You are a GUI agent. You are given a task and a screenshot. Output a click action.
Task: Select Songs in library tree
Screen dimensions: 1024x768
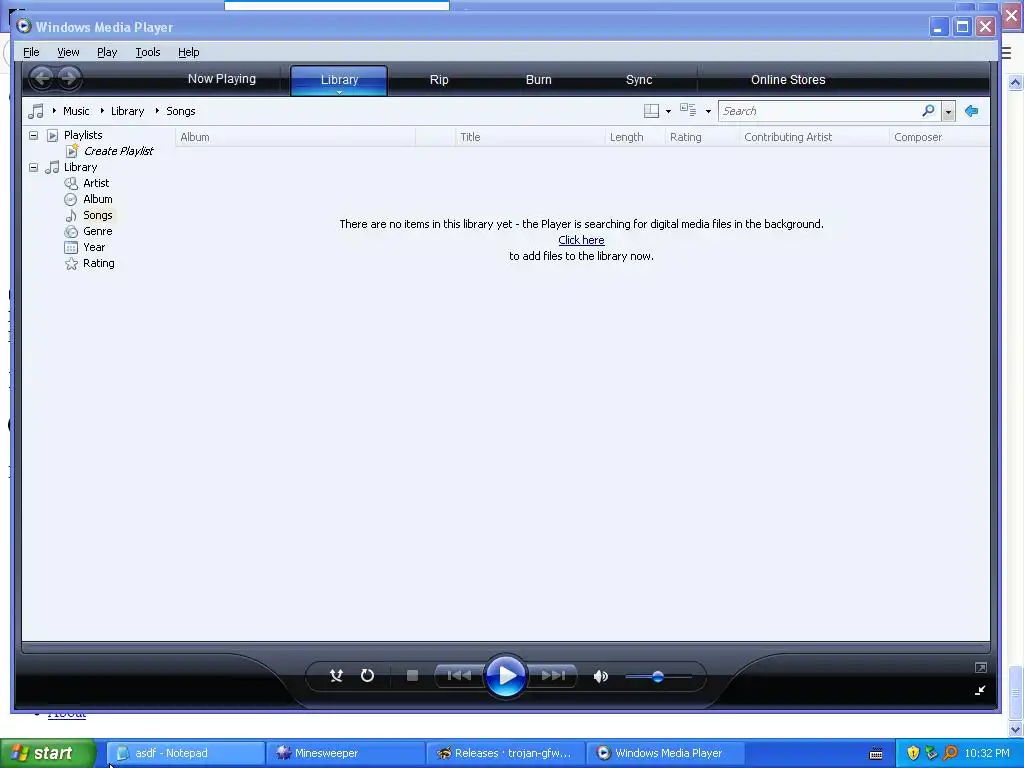click(x=97, y=215)
